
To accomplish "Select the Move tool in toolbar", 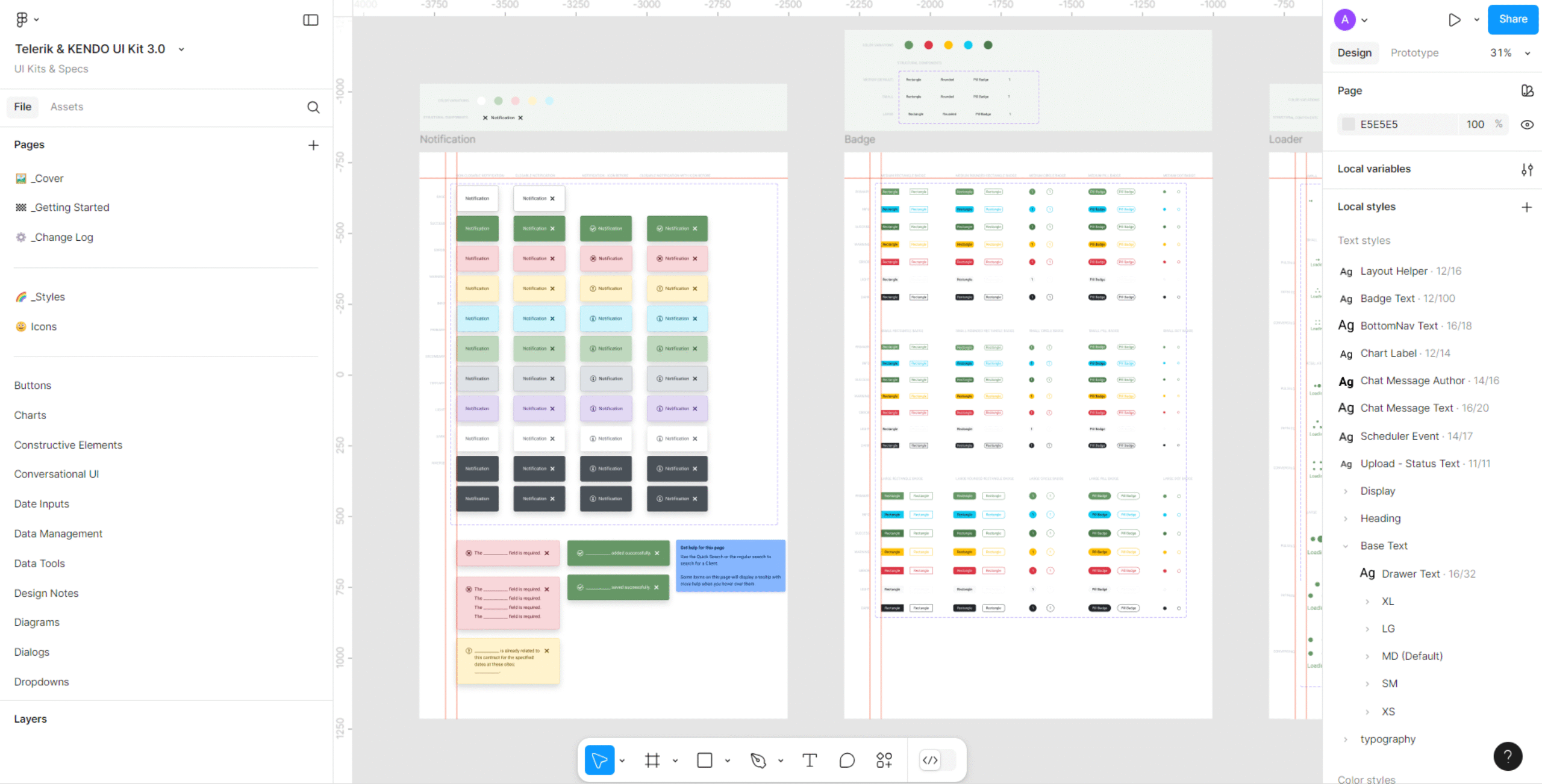I will (x=599, y=761).
